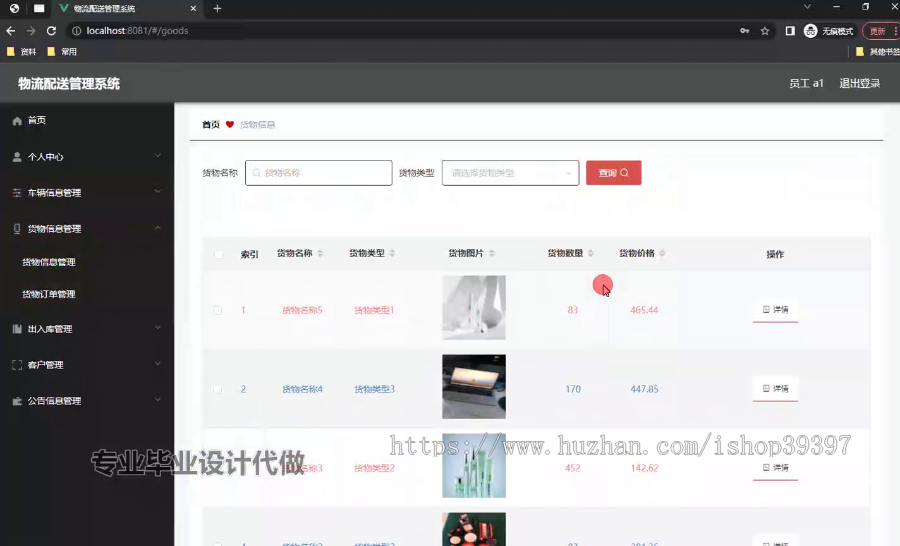Go back with the browser back arrow

(x=10, y=31)
